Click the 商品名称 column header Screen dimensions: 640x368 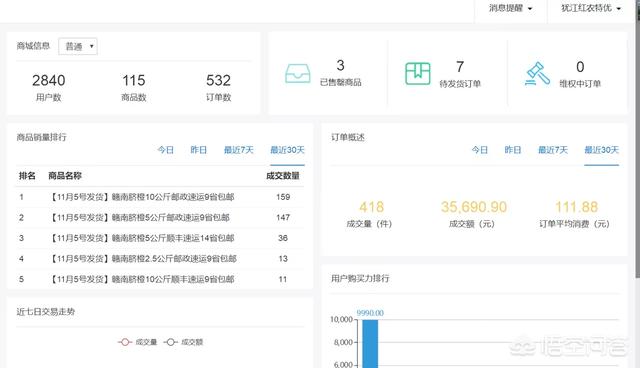coord(65,176)
